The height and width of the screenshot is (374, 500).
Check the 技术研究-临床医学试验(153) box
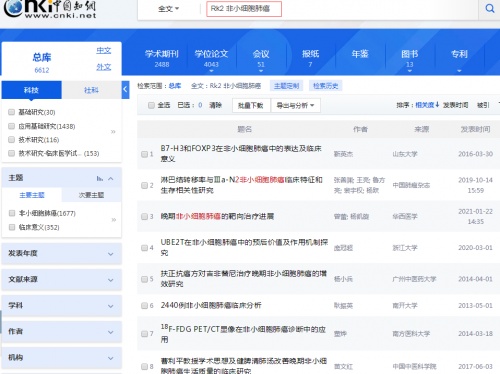pos(12,153)
